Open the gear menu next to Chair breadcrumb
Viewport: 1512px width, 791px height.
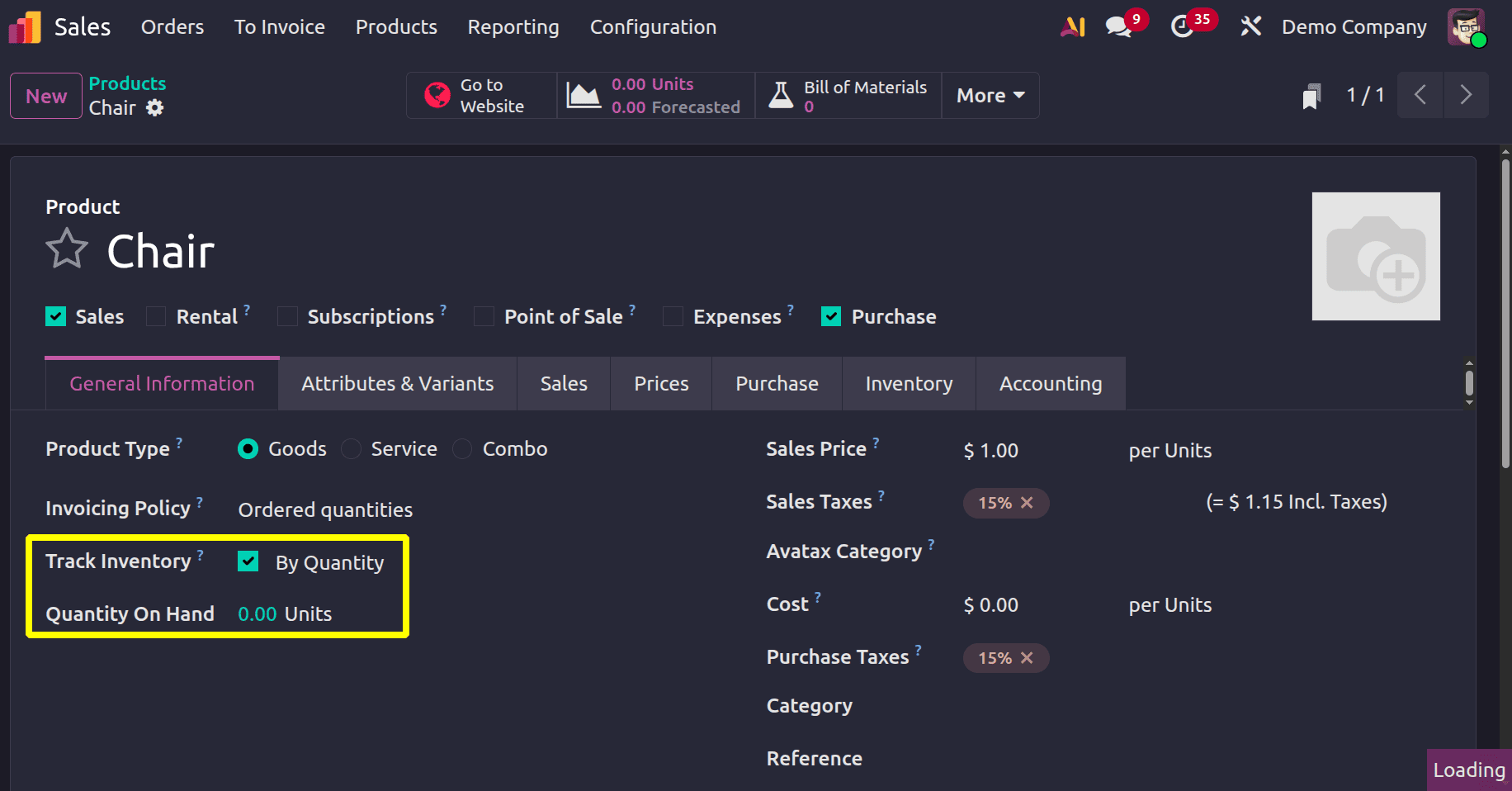pyautogui.click(x=155, y=107)
